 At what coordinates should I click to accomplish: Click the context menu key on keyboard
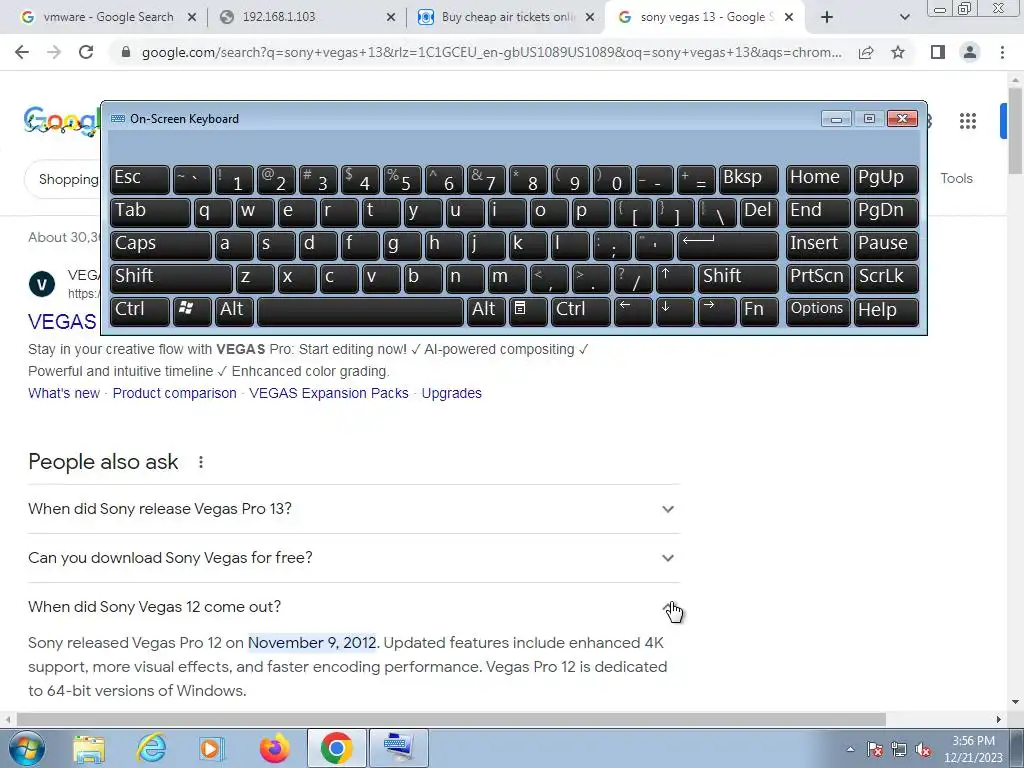(528, 311)
